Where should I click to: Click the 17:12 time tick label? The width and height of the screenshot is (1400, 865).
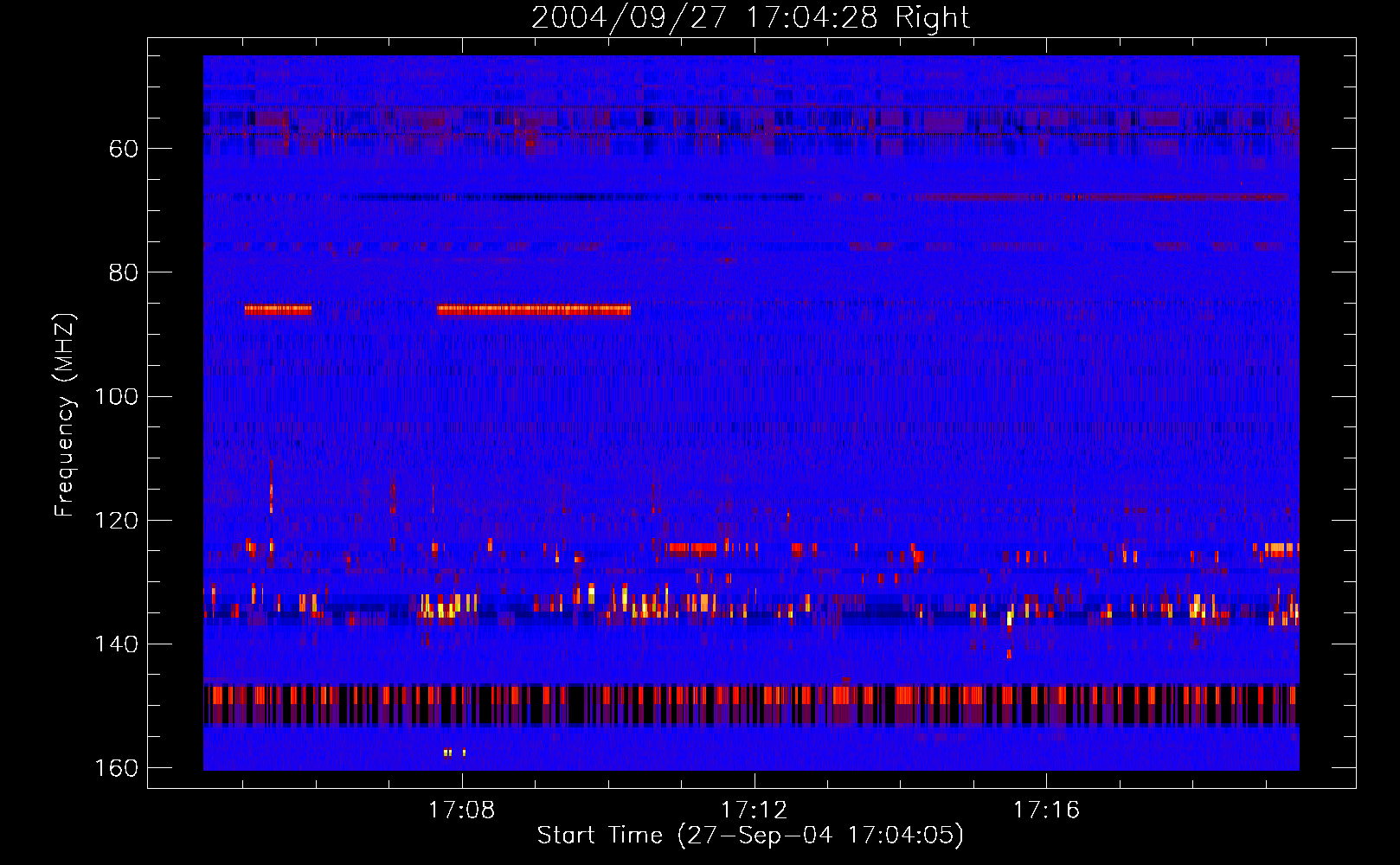[755, 810]
